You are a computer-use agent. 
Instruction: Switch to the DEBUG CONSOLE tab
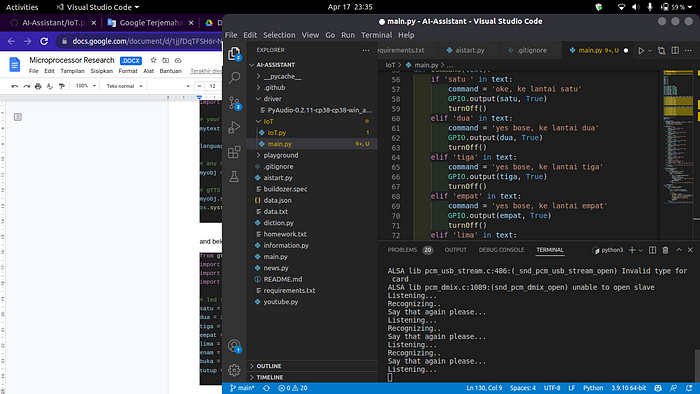(x=501, y=250)
